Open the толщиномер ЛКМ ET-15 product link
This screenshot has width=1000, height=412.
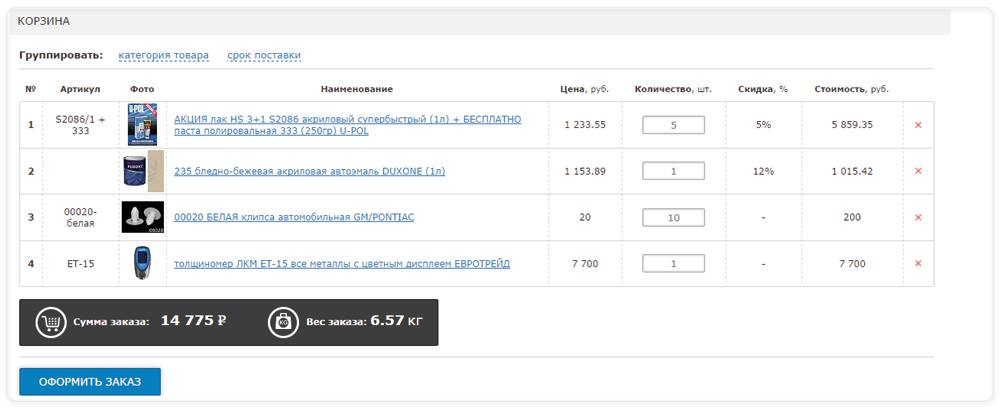pyautogui.click(x=342, y=264)
